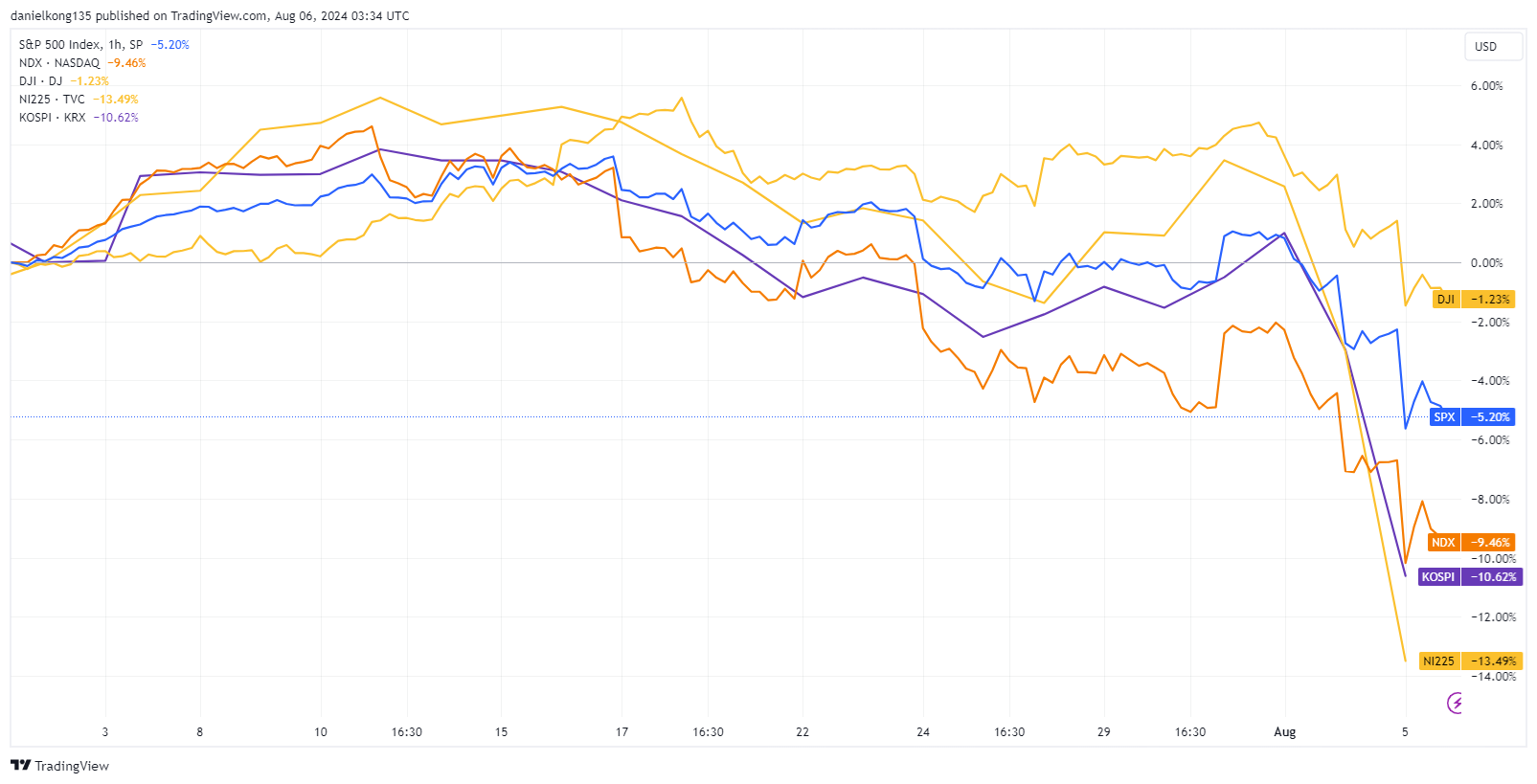Image resolution: width=1537 pixels, height=784 pixels.
Task: Click the Aug marker on the time axis
Action: click(x=1284, y=732)
